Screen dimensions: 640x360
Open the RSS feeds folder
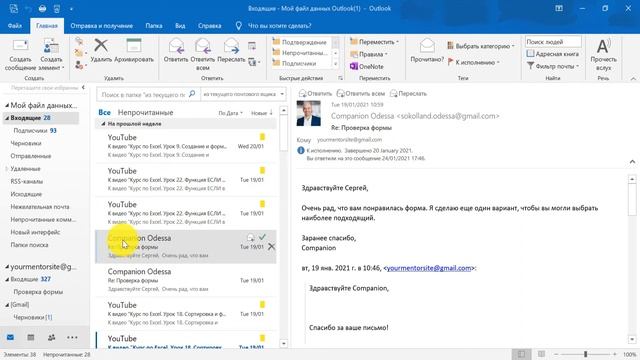click(27, 181)
